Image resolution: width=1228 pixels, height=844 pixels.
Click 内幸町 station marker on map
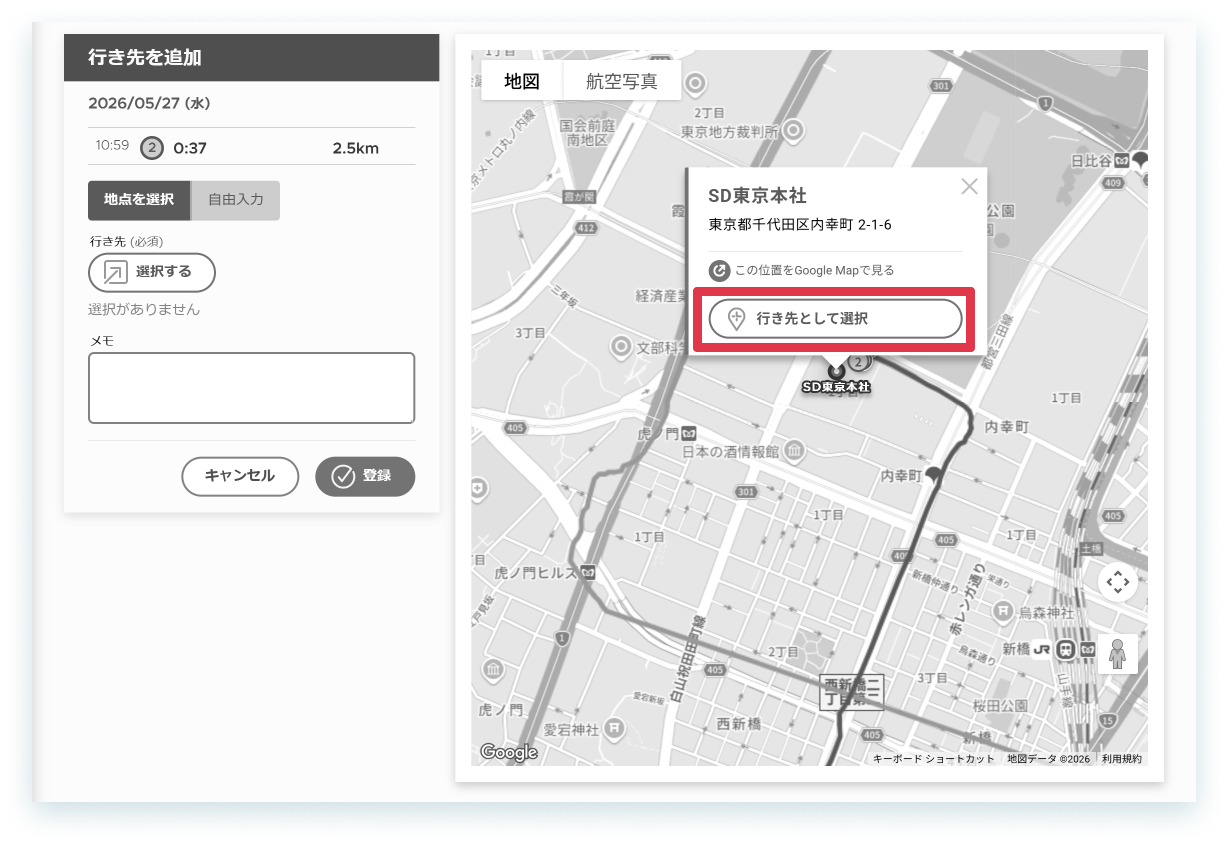point(934,476)
